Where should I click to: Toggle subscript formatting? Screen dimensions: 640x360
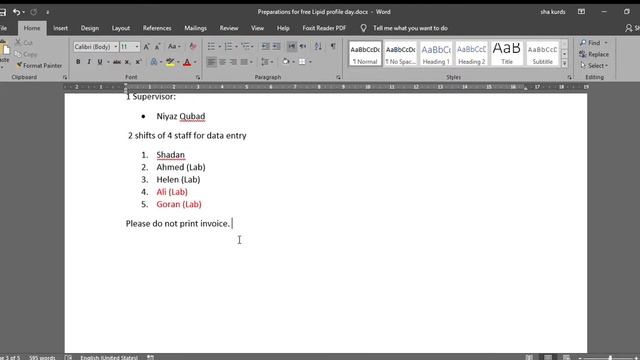127,62
